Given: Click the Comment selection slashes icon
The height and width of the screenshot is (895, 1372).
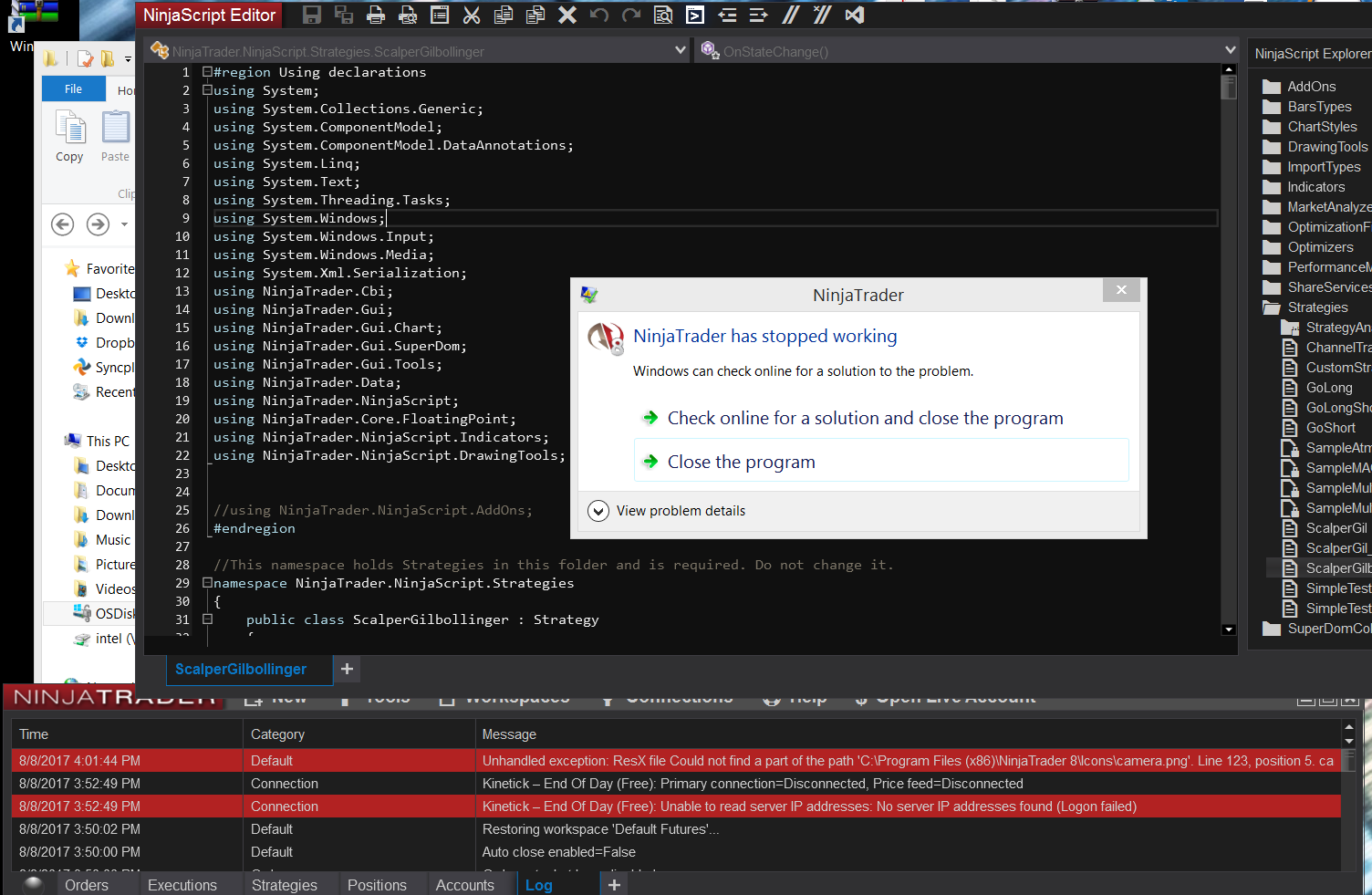Looking at the screenshot, I should point(791,15).
